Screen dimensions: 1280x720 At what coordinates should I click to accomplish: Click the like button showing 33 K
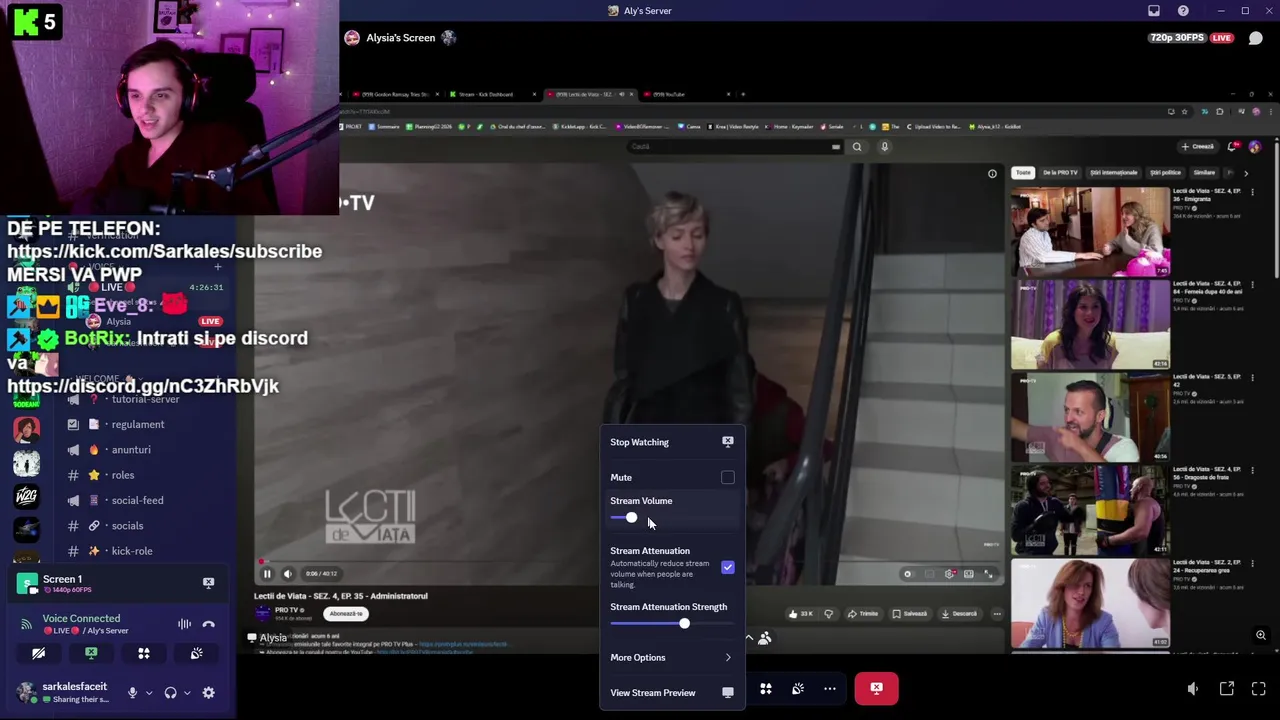point(799,614)
